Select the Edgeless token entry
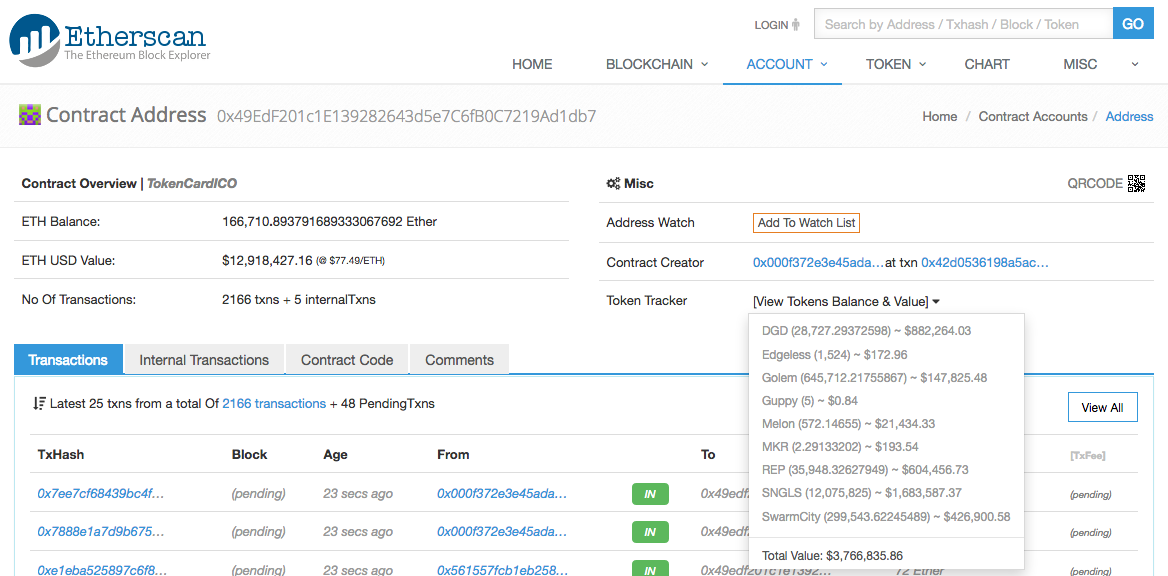 click(x=834, y=355)
